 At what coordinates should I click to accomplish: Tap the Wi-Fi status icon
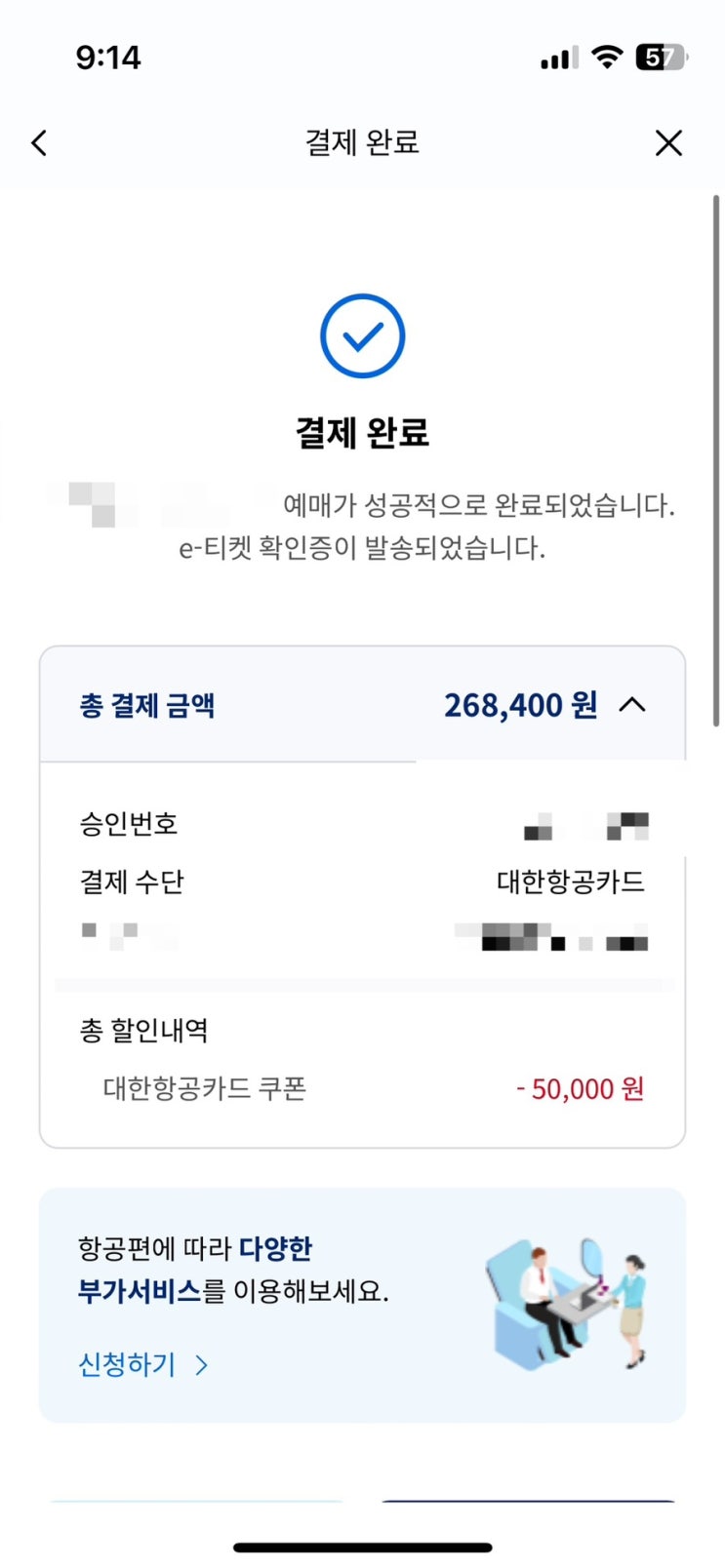tap(607, 58)
